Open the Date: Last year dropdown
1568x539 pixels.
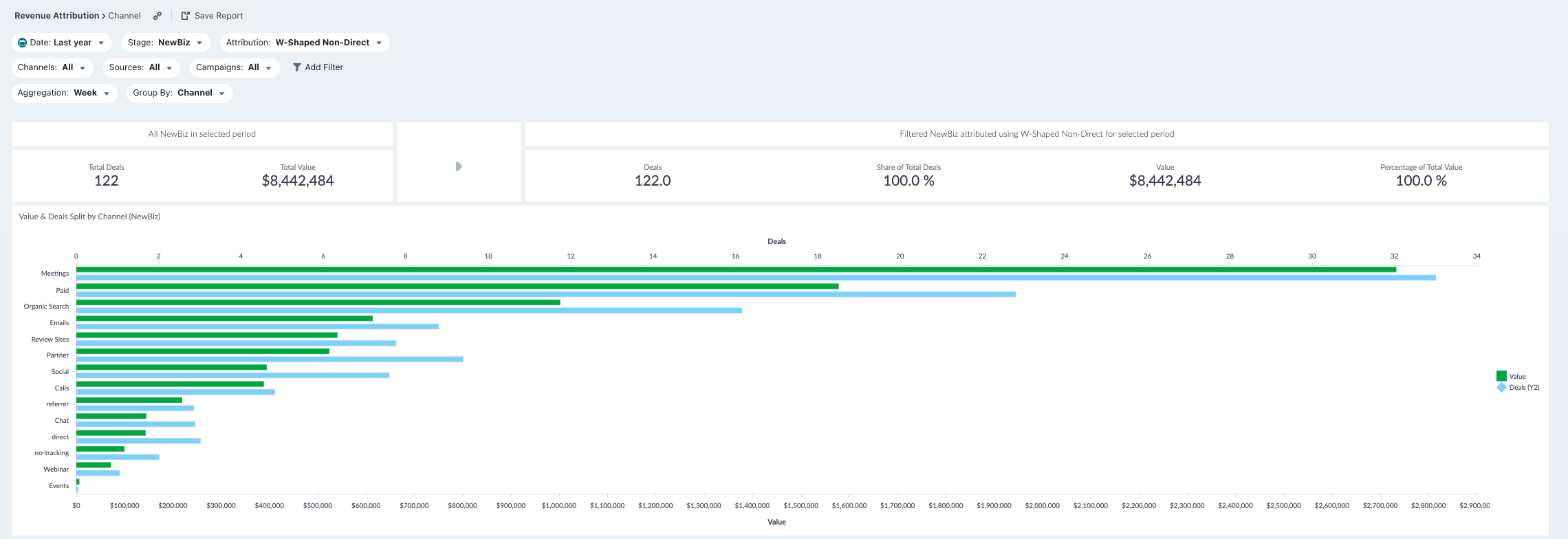[61, 43]
